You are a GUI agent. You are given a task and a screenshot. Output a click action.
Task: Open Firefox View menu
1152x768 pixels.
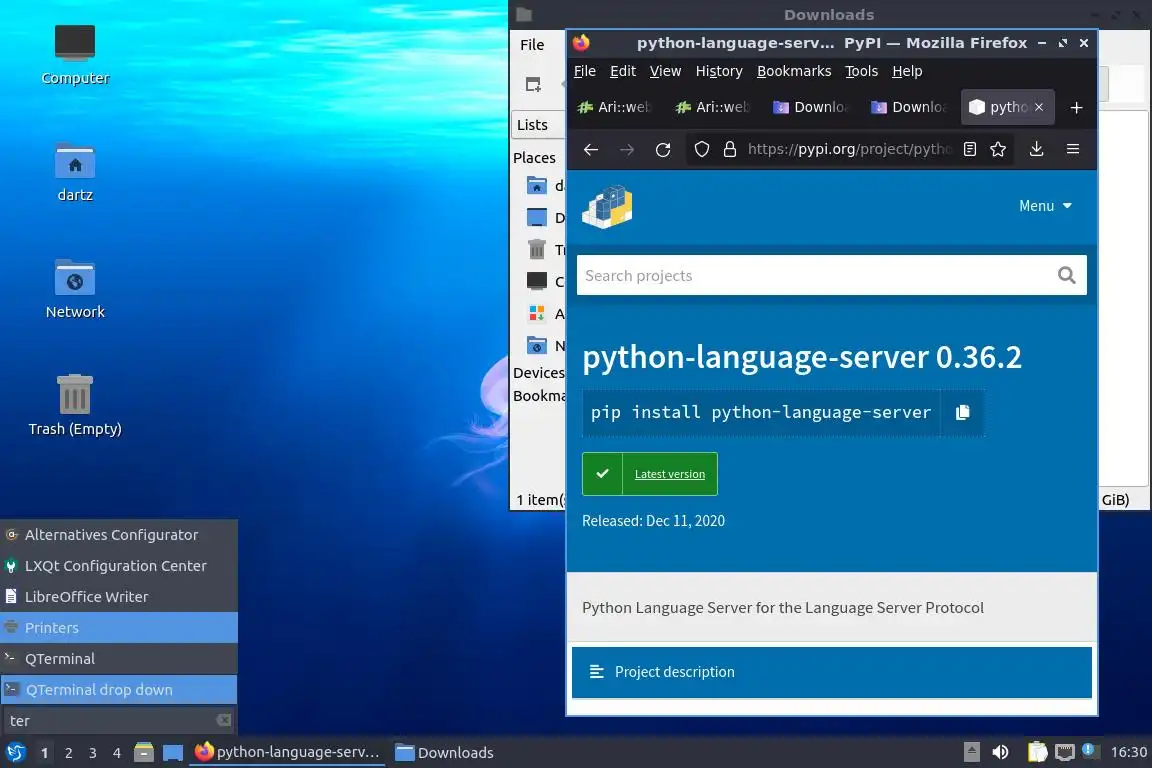pos(665,71)
